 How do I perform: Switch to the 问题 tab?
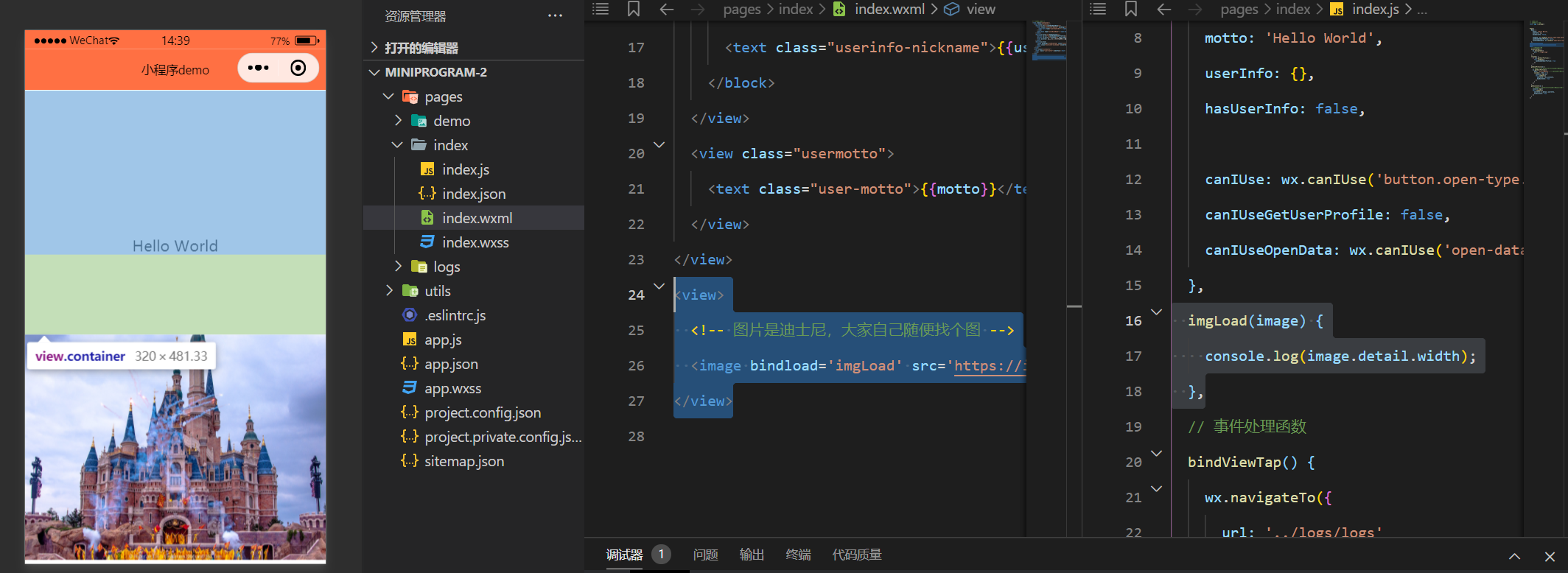pyautogui.click(x=705, y=555)
